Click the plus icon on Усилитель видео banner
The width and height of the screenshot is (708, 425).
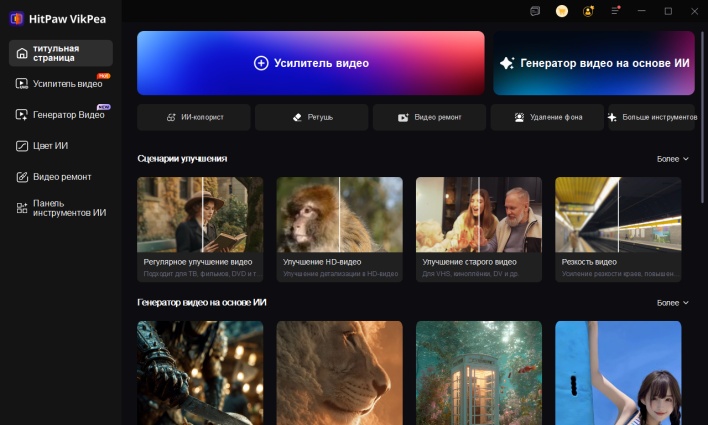261,63
